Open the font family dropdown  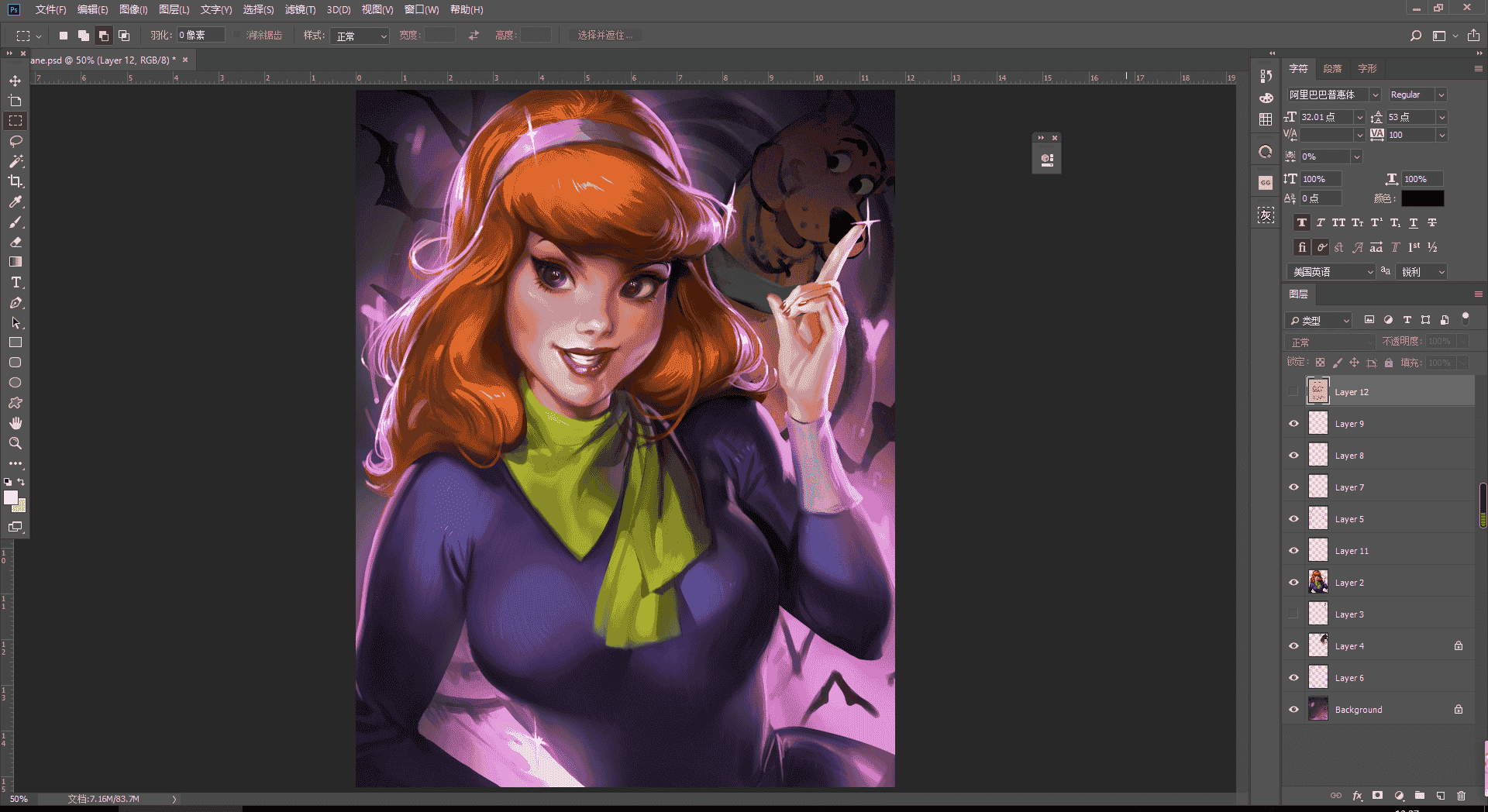coord(1375,95)
